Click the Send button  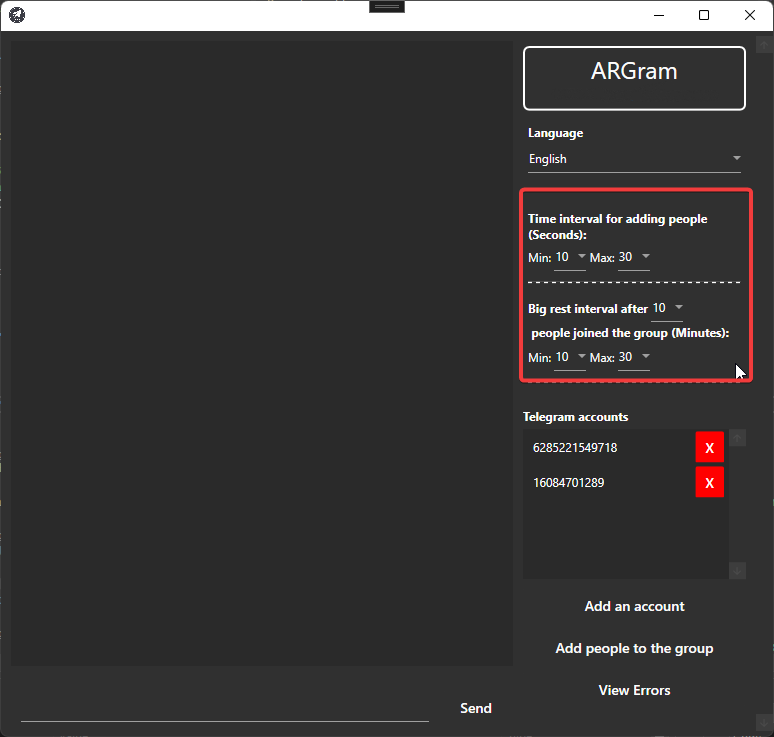[x=475, y=708]
